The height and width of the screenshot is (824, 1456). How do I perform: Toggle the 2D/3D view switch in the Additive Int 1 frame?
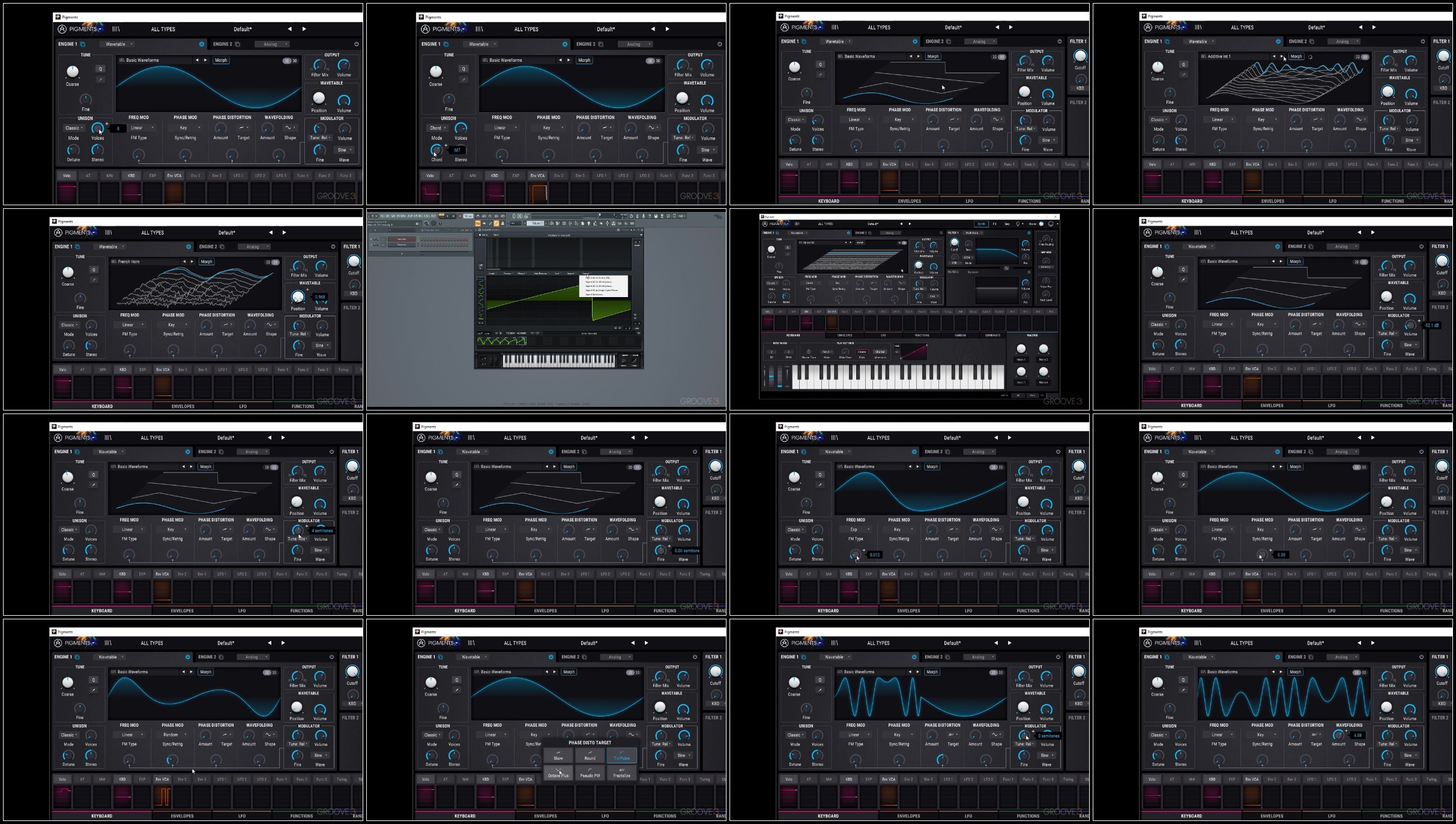(x=1361, y=57)
